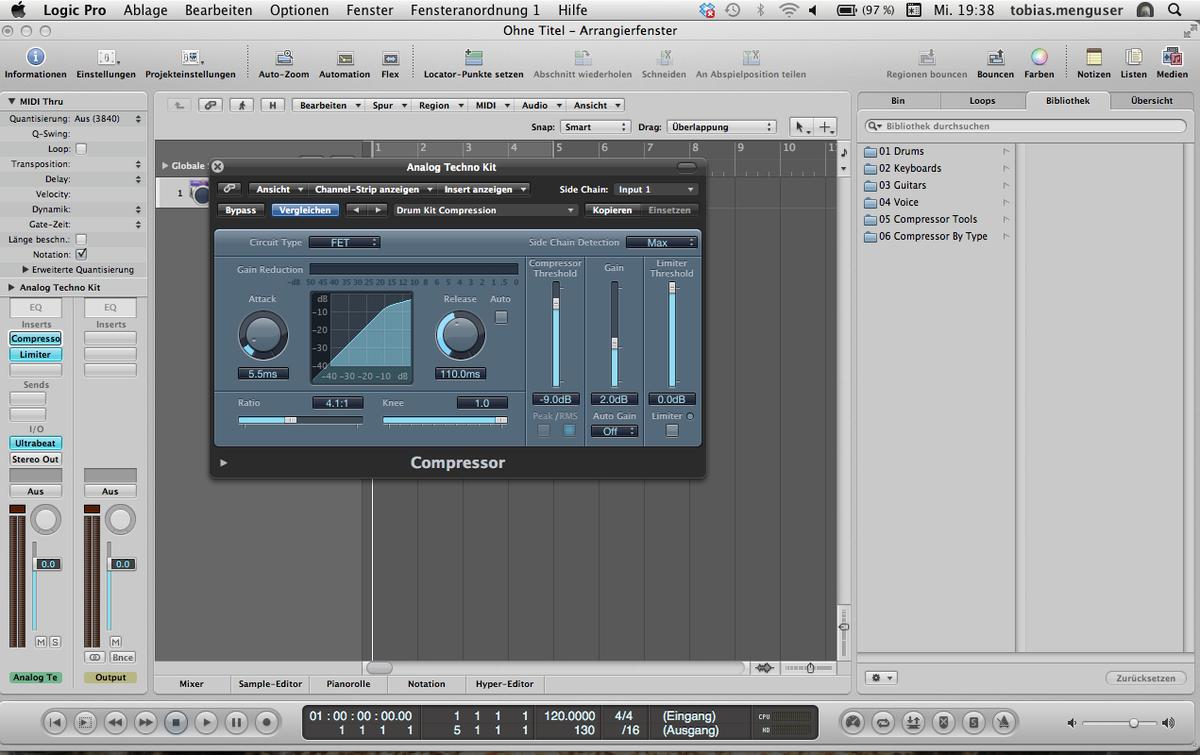Click the Vergleichen button
This screenshot has width=1200, height=755.
(305, 210)
